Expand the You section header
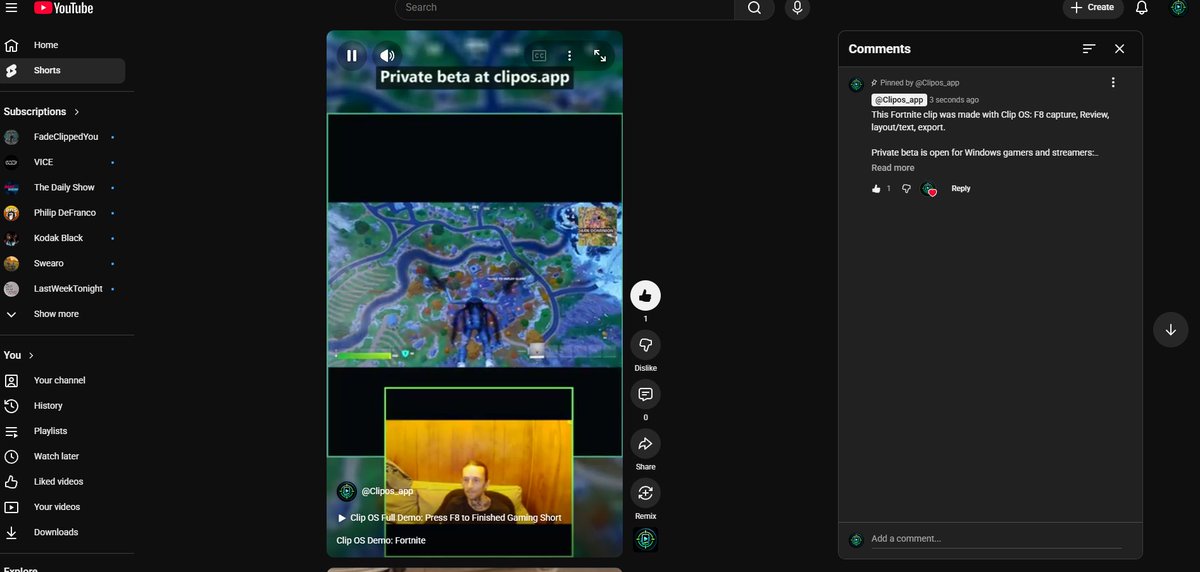Image resolution: width=1200 pixels, height=572 pixels. point(19,355)
